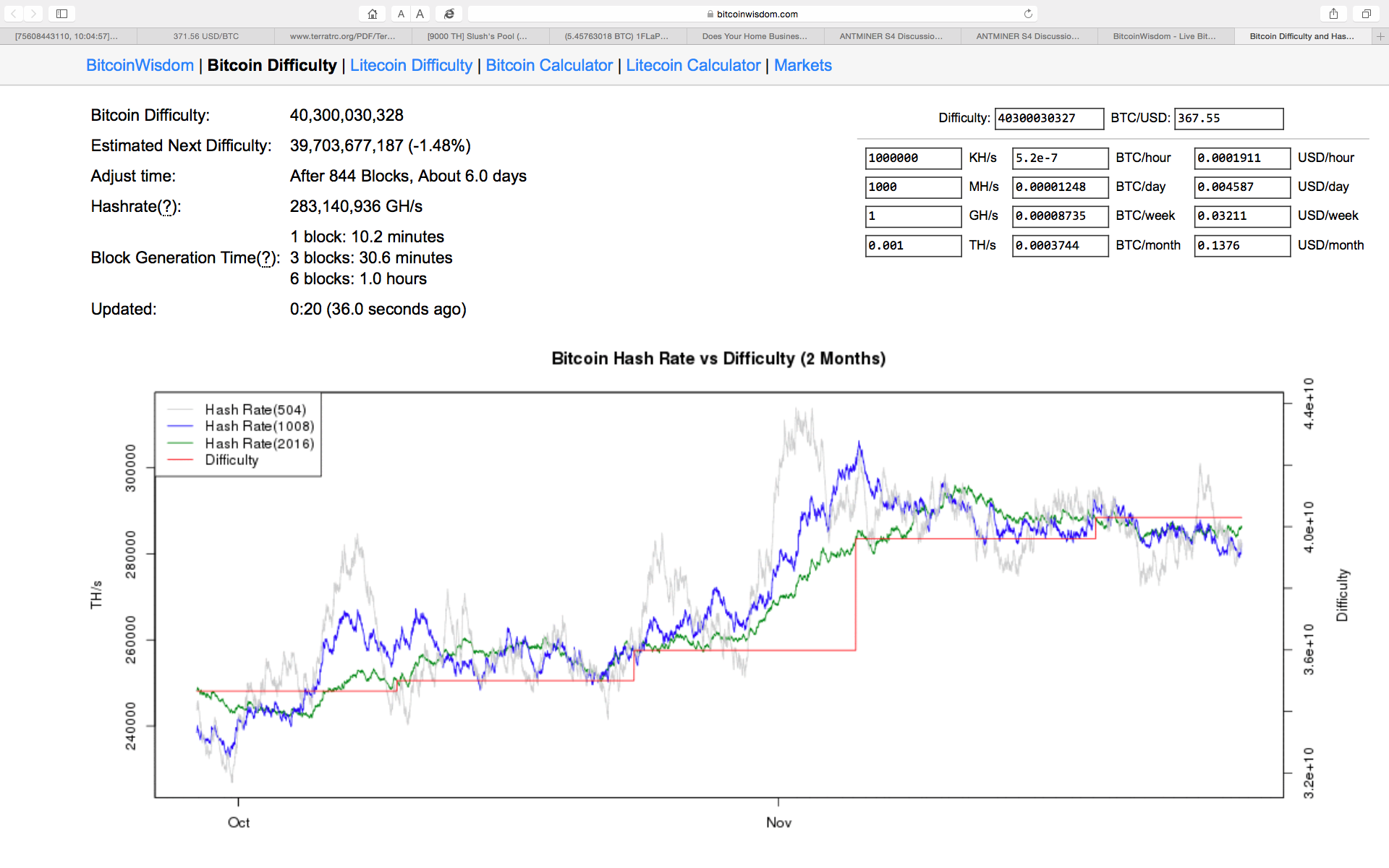This screenshot has height=868, width=1389.
Task: Click the address bar lock icon
Action: (x=710, y=14)
